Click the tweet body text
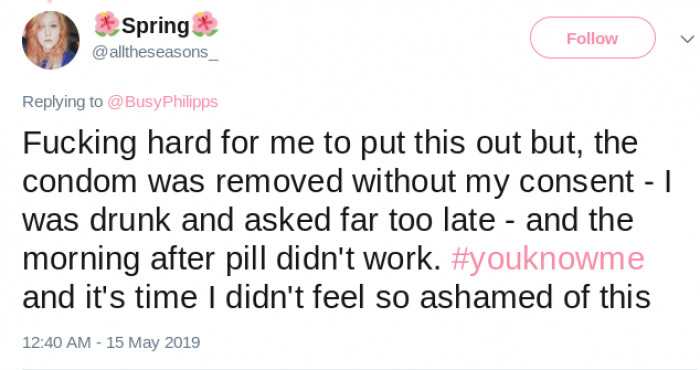 [346, 220]
